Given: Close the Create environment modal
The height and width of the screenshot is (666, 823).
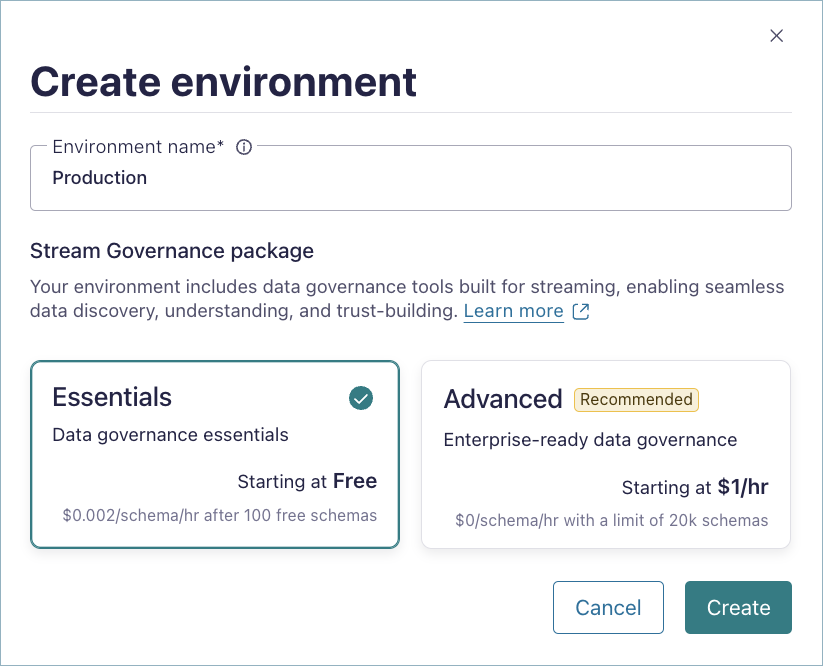Looking at the screenshot, I should click(777, 35).
